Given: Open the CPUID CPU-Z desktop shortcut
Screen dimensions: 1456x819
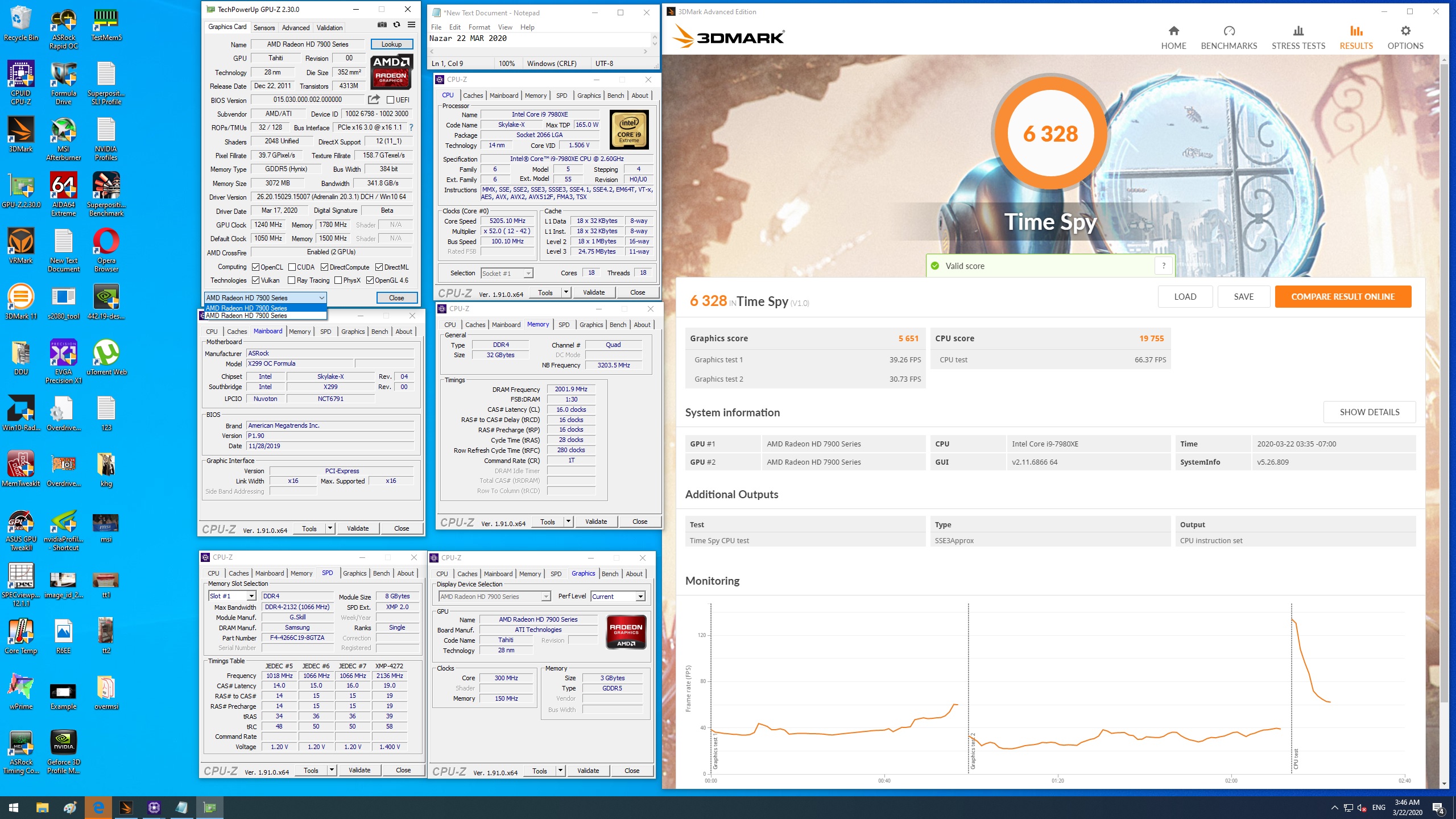Looking at the screenshot, I should [21, 82].
